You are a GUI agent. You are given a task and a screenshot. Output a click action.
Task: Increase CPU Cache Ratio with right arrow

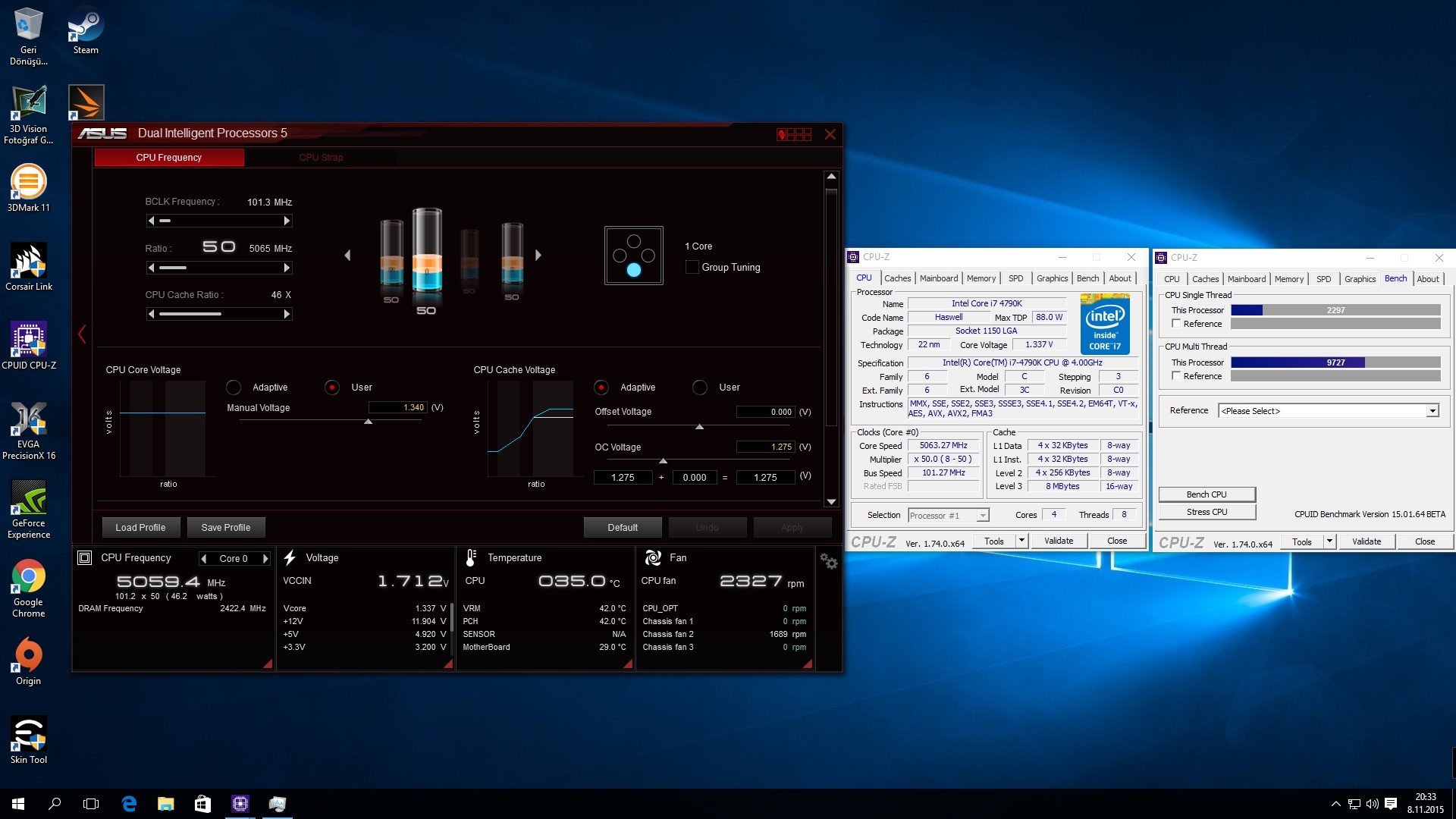pyautogui.click(x=287, y=314)
